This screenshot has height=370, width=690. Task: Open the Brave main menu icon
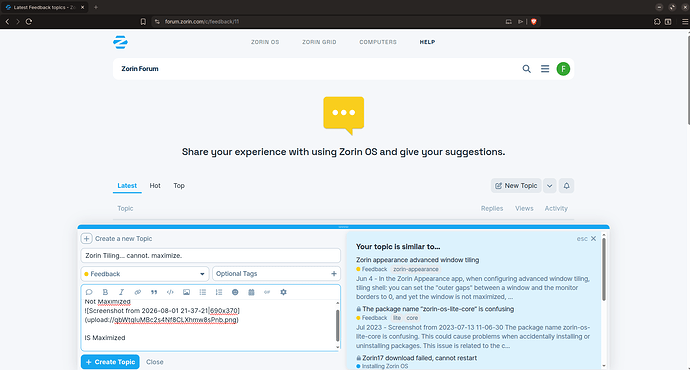coord(685,22)
